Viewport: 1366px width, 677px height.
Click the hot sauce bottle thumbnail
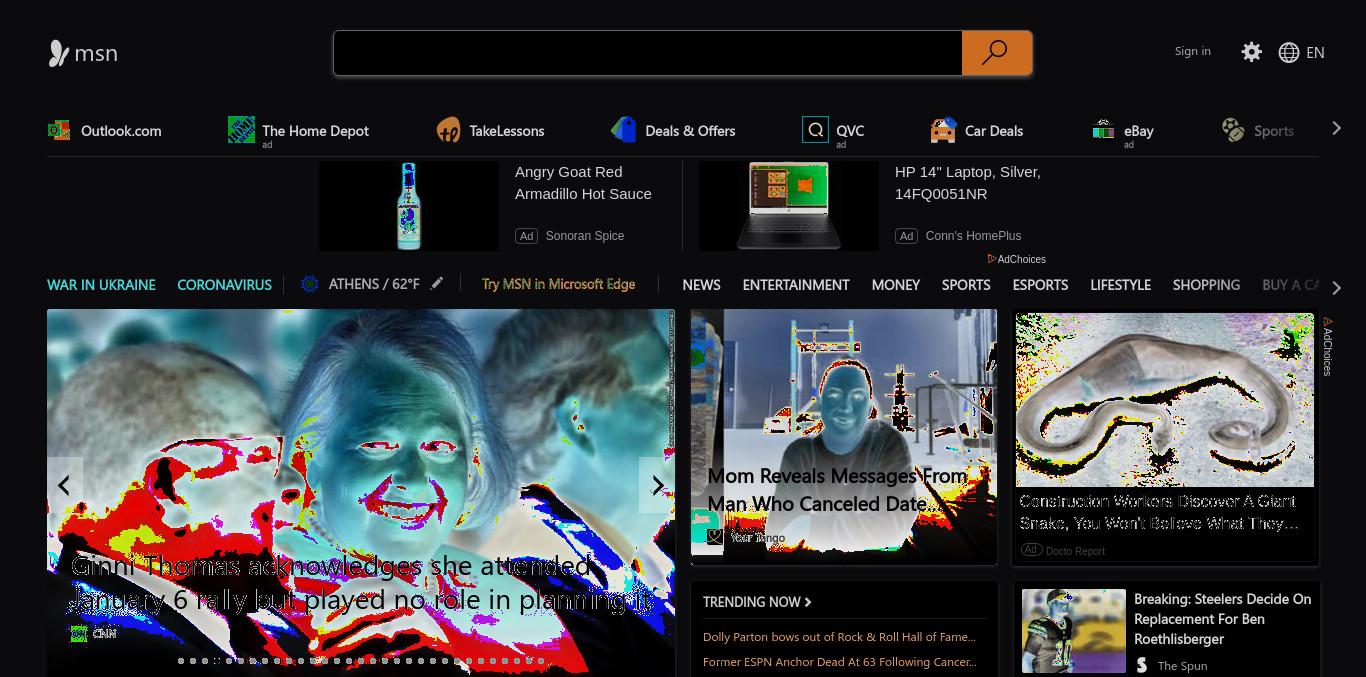408,206
